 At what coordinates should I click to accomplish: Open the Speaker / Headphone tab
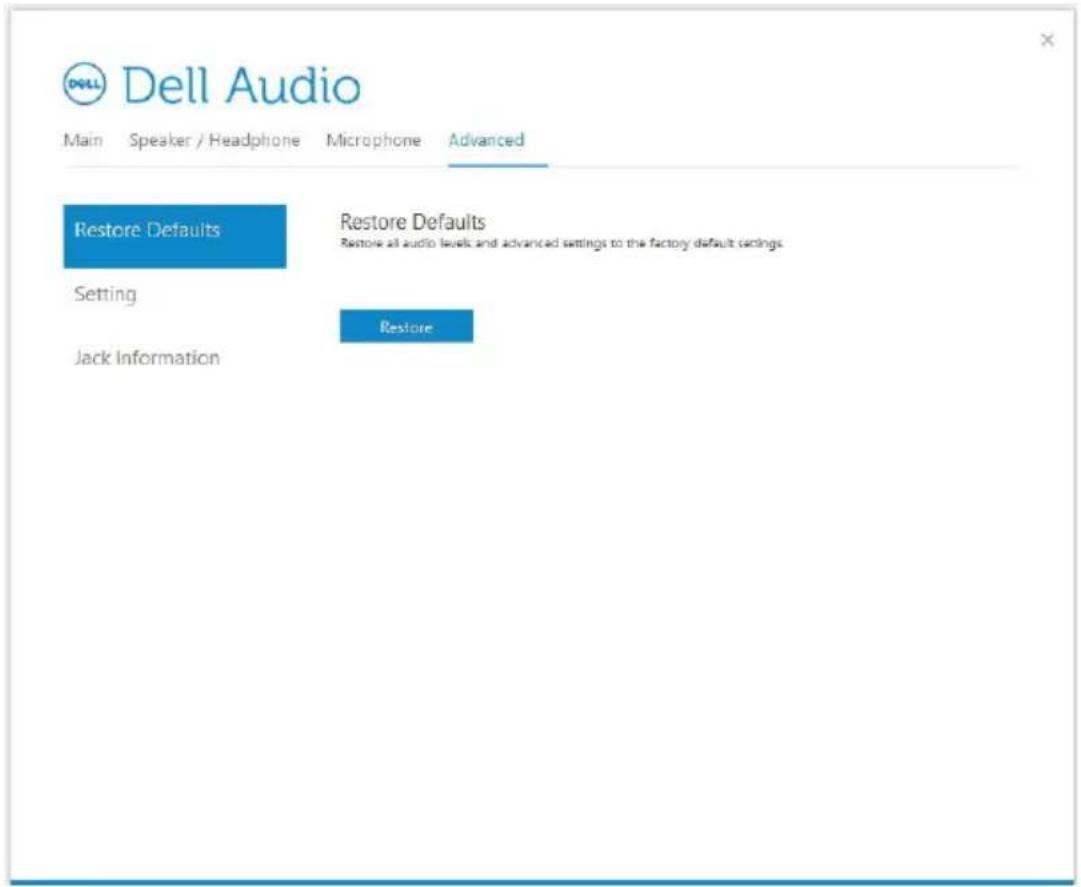click(x=214, y=140)
